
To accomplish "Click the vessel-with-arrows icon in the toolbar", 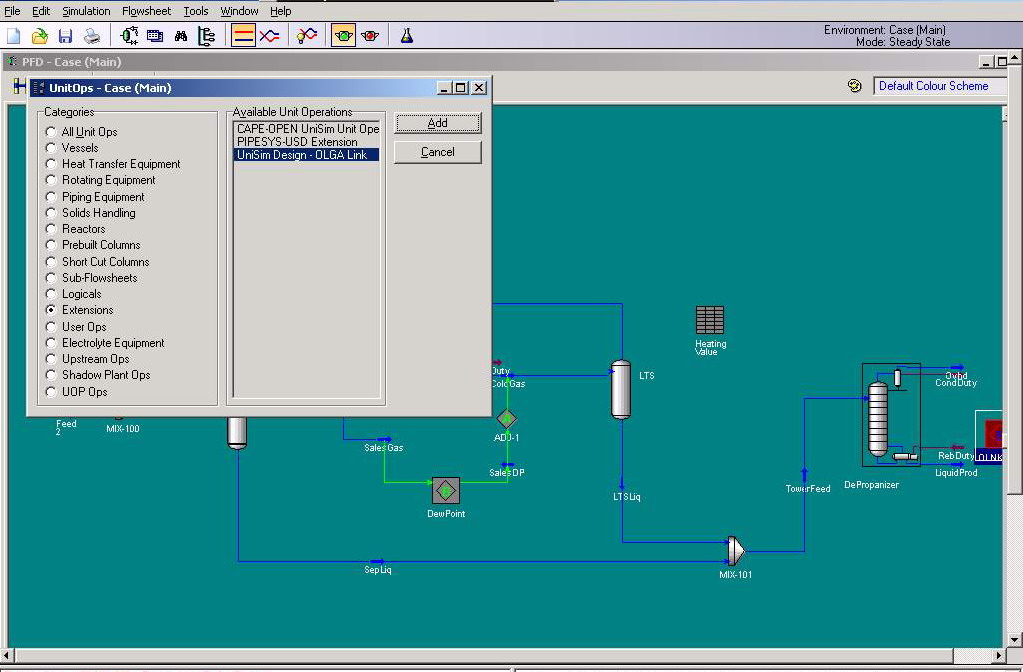I will 129,36.
